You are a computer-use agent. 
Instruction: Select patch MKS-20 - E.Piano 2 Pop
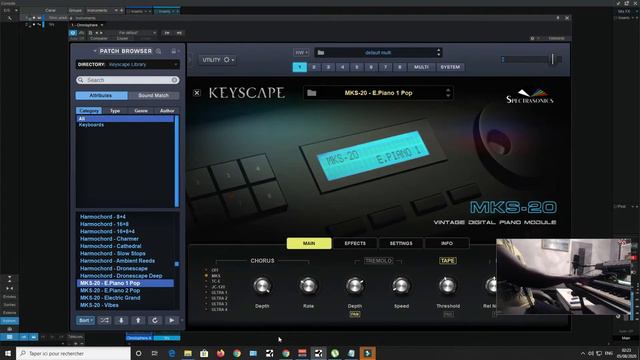tap(110, 291)
